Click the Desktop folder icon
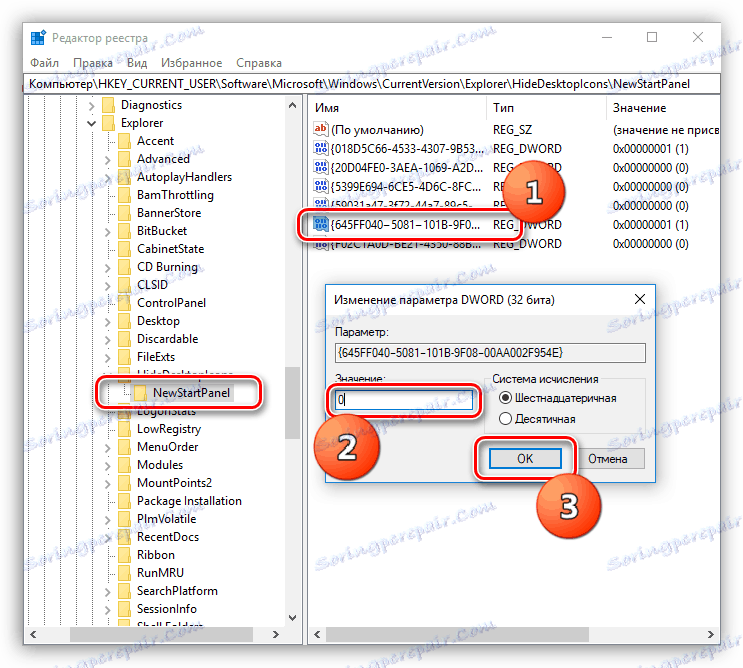 point(125,321)
